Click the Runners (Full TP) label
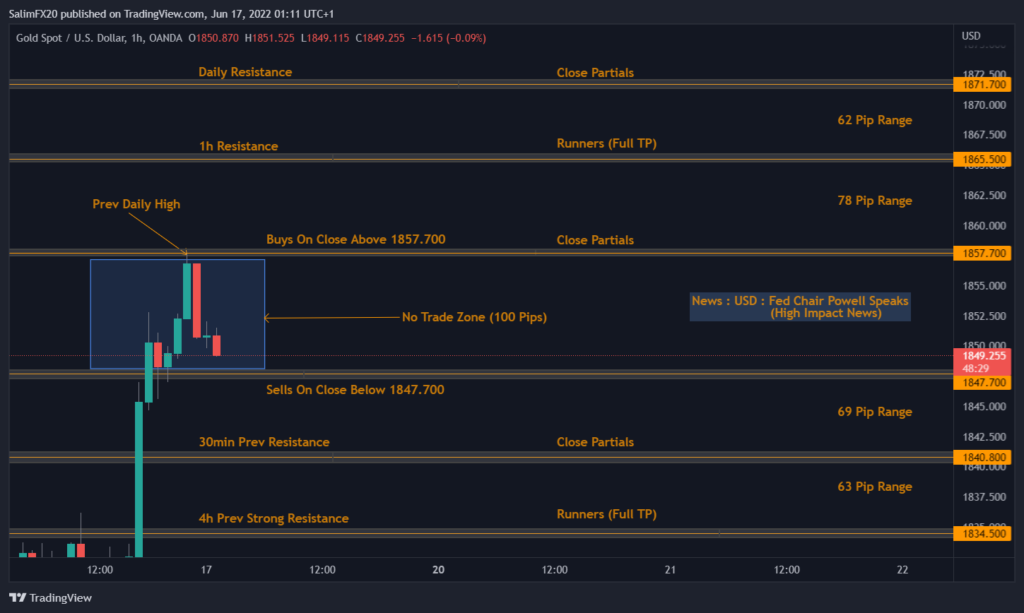 click(607, 143)
